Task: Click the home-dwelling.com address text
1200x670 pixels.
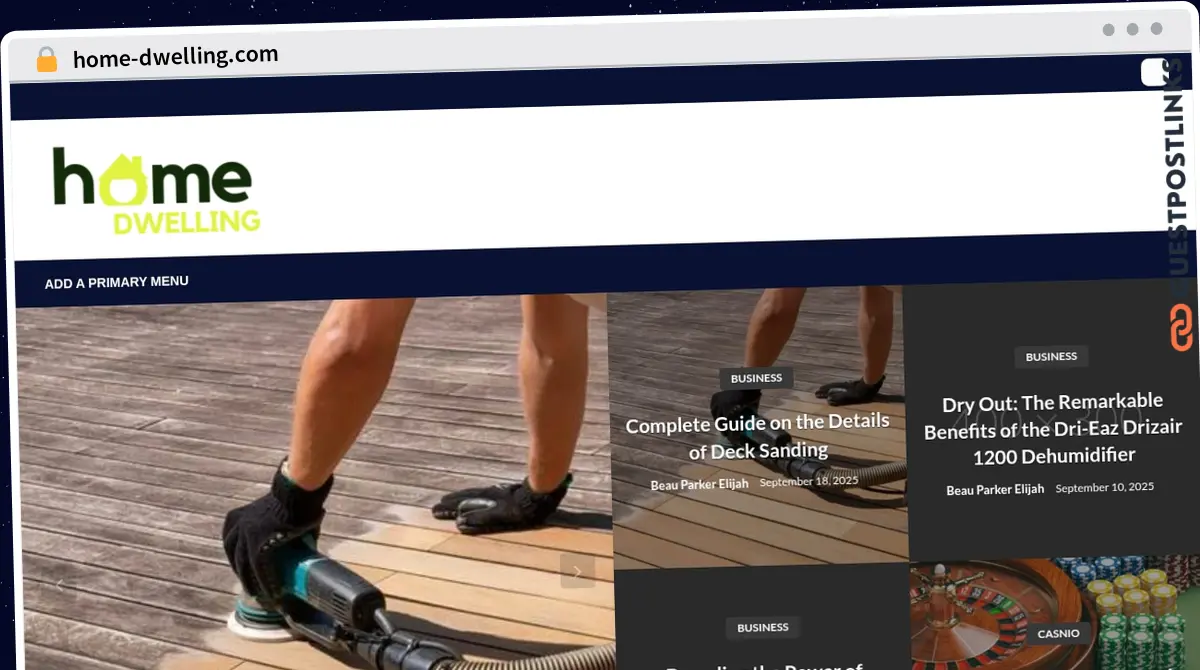Action: [x=175, y=56]
